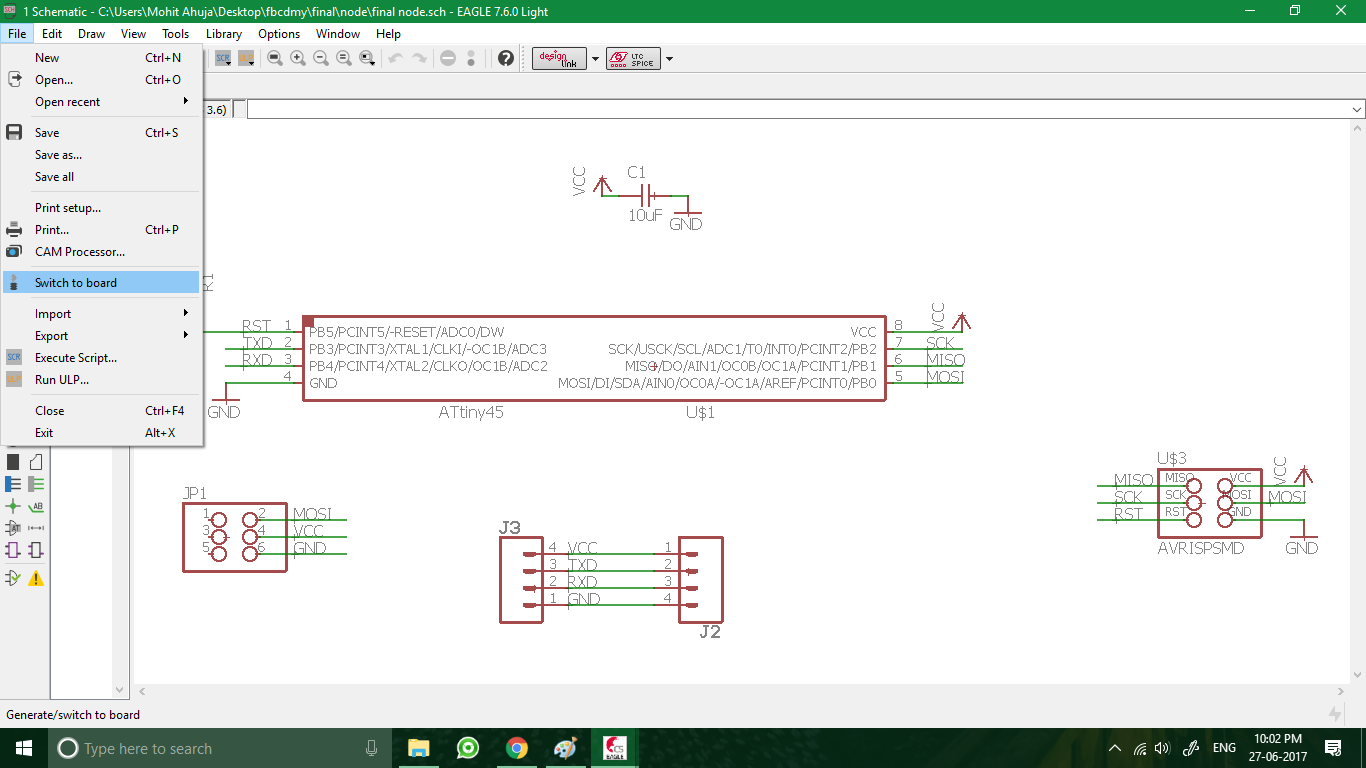
Task: Click the designlink button
Action: pyautogui.click(x=559, y=58)
